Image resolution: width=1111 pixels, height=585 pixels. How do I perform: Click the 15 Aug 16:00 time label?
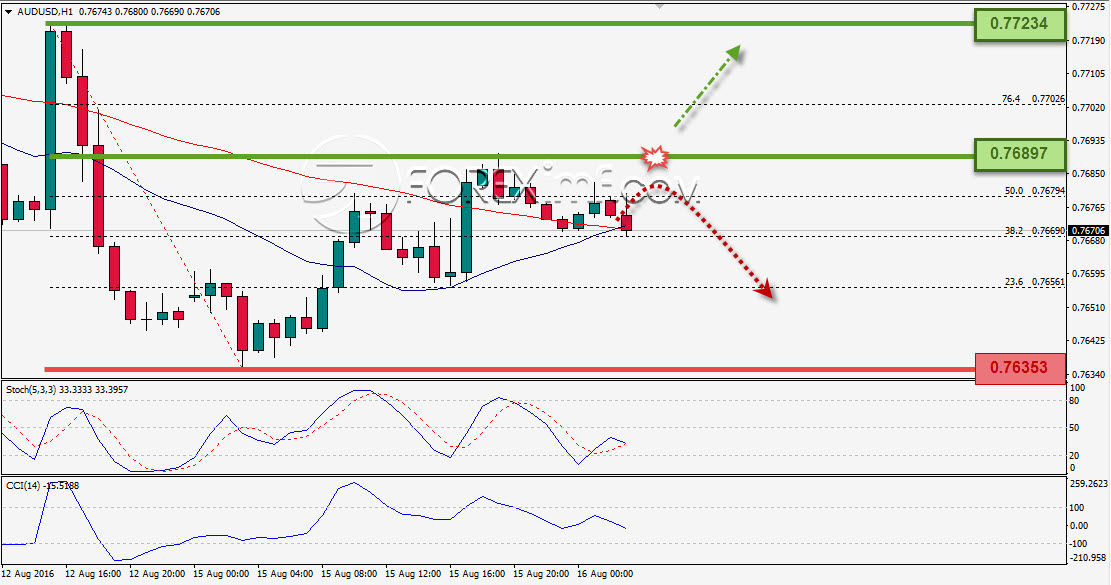coord(478,574)
